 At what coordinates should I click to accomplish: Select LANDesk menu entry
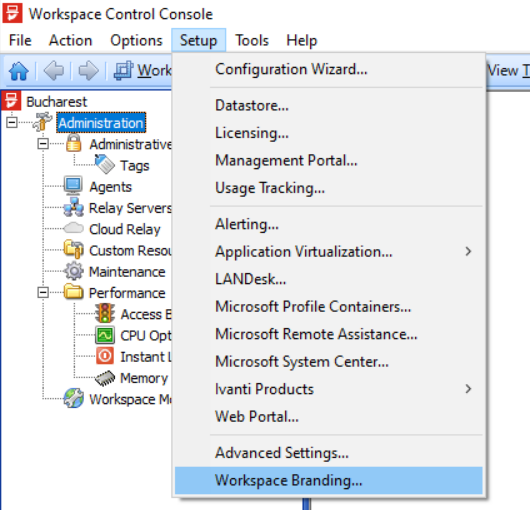[x=329, y=279]
